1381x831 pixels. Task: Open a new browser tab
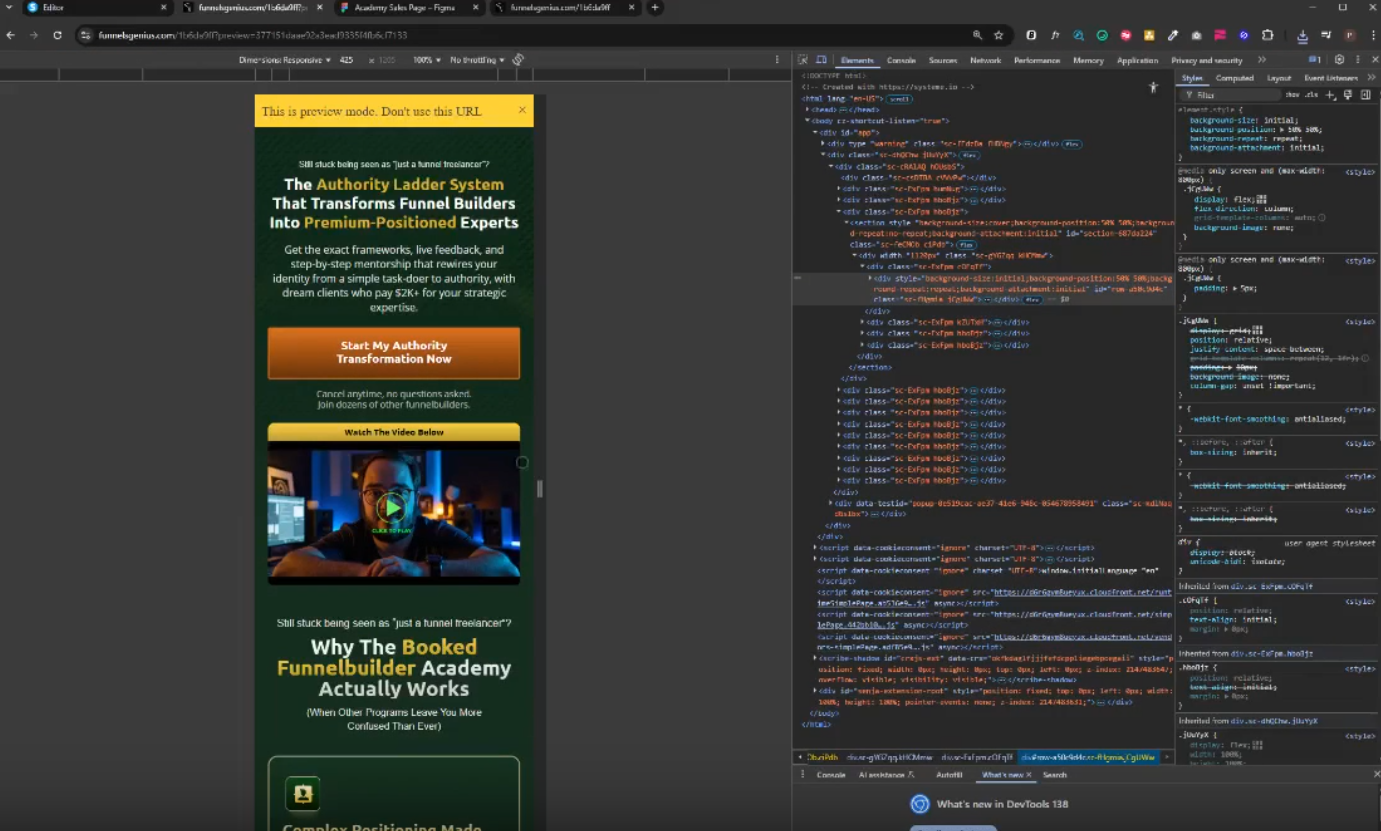655,7
